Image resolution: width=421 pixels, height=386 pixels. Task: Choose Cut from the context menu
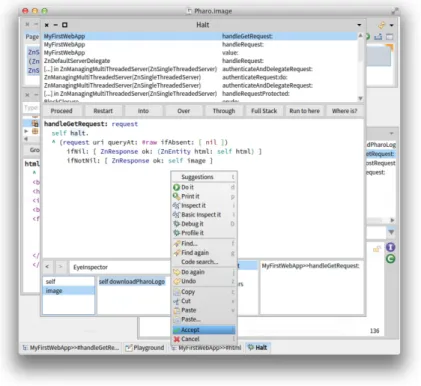pyautogui.click(x=204, y=301)
